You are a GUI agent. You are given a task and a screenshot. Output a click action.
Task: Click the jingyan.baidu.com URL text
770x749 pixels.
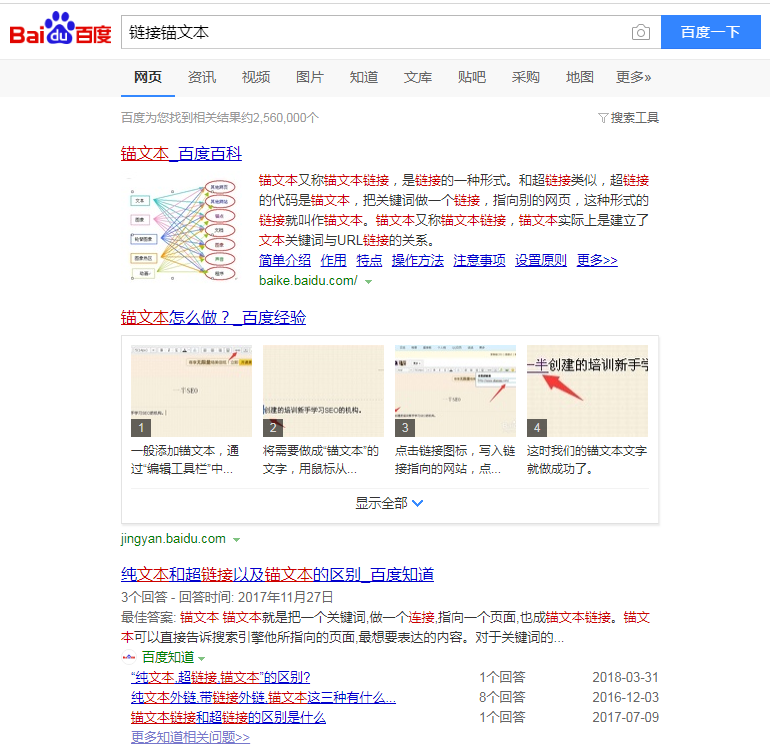[173, 539]
